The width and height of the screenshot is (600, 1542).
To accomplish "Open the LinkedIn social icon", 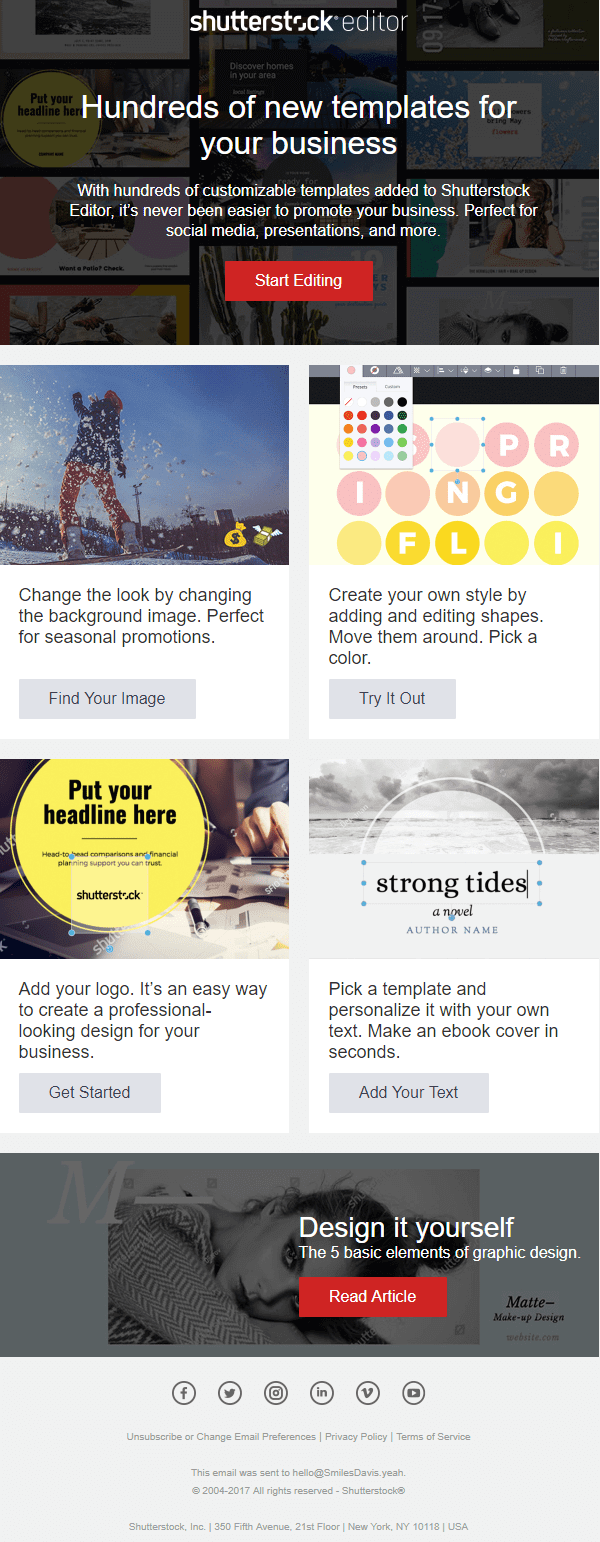I will (322, 1392).
